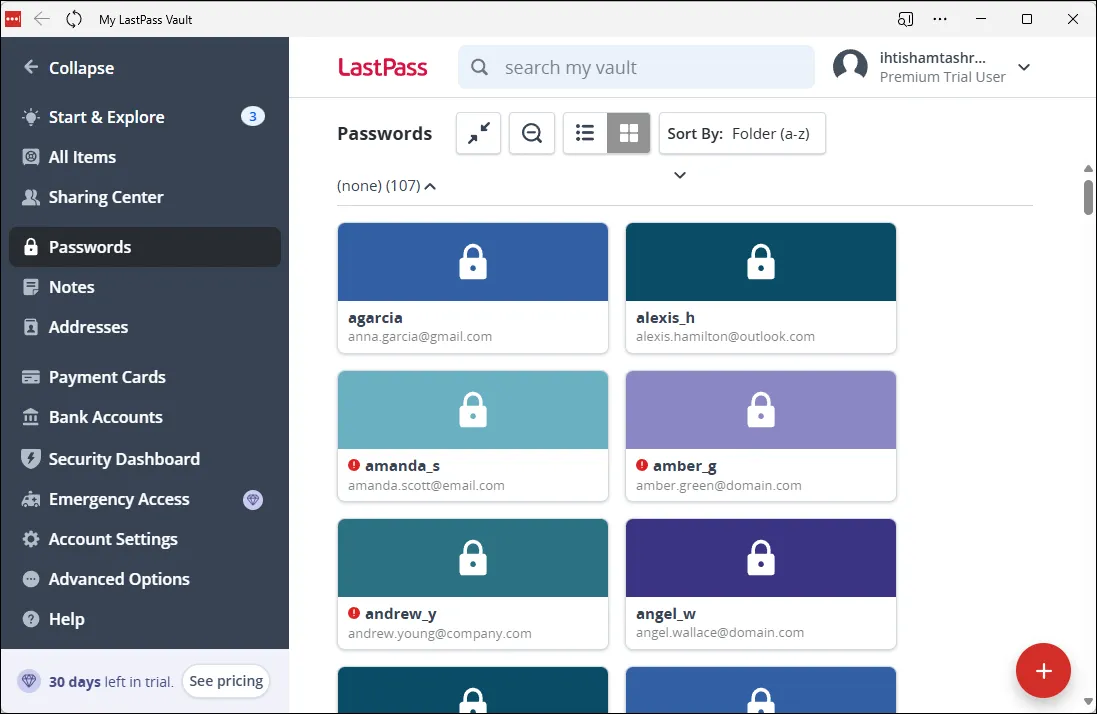
Task: Click the zoom out magnifier icon
Action: (x=531, y=132)
